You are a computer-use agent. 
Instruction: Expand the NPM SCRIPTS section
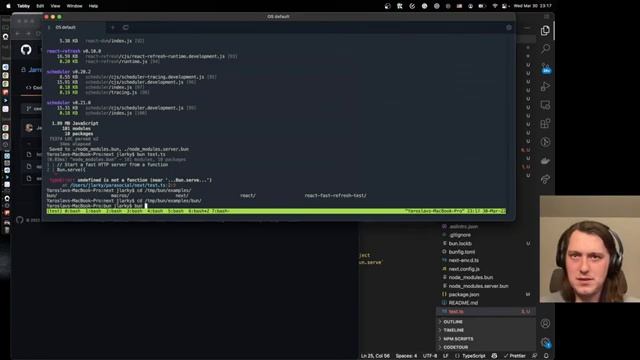pos(486,339)
